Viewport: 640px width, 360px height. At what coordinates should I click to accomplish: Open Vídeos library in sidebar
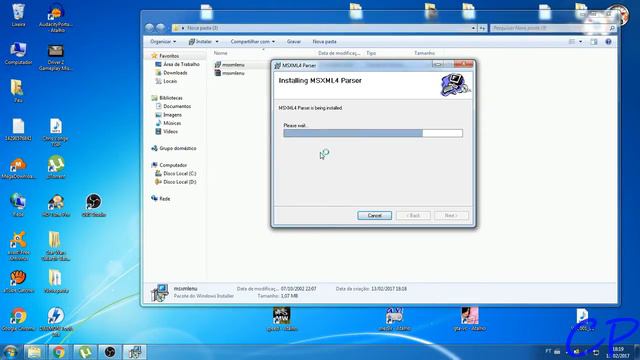pyautogui.click(x=170, y=131)
